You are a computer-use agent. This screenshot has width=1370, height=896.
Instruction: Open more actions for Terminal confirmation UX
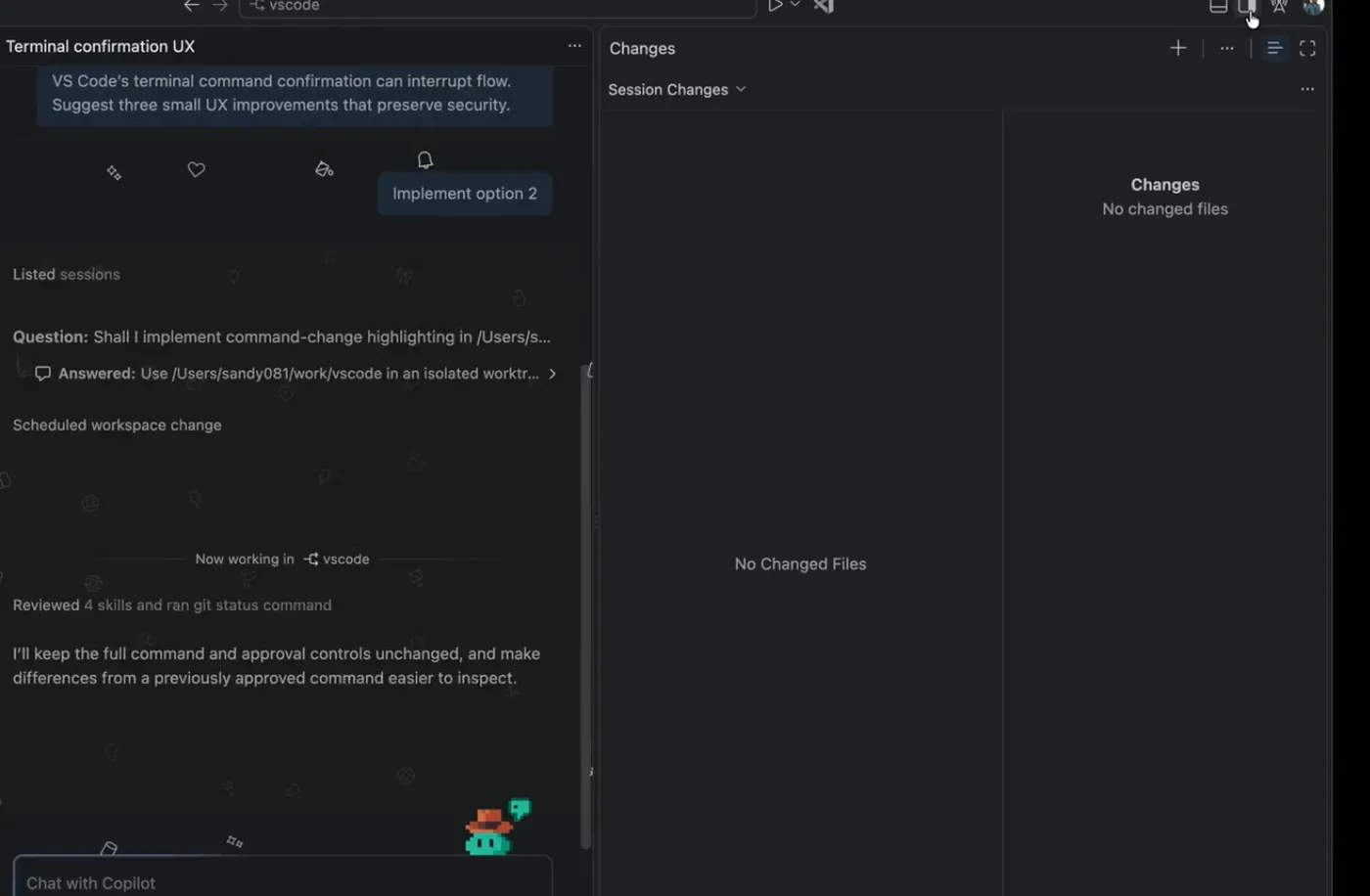click(574, 46)
